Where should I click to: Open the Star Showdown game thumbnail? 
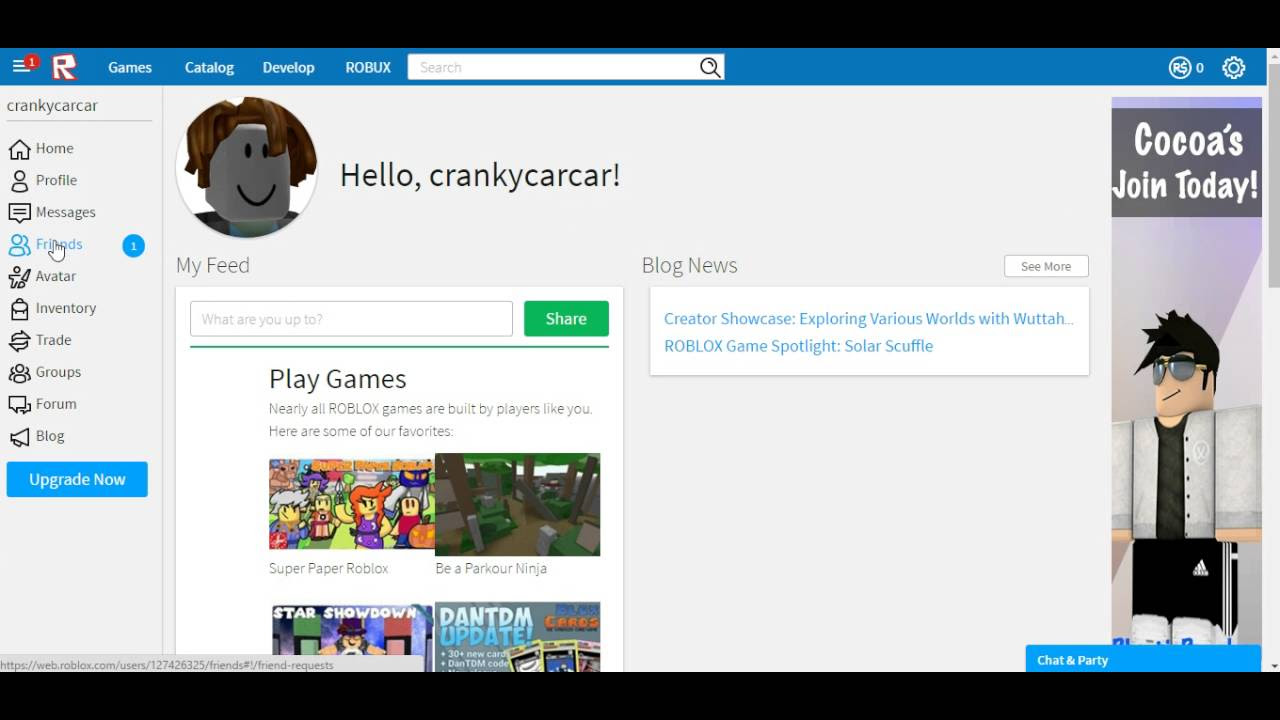pyautogui.click(x=352, y=637)
